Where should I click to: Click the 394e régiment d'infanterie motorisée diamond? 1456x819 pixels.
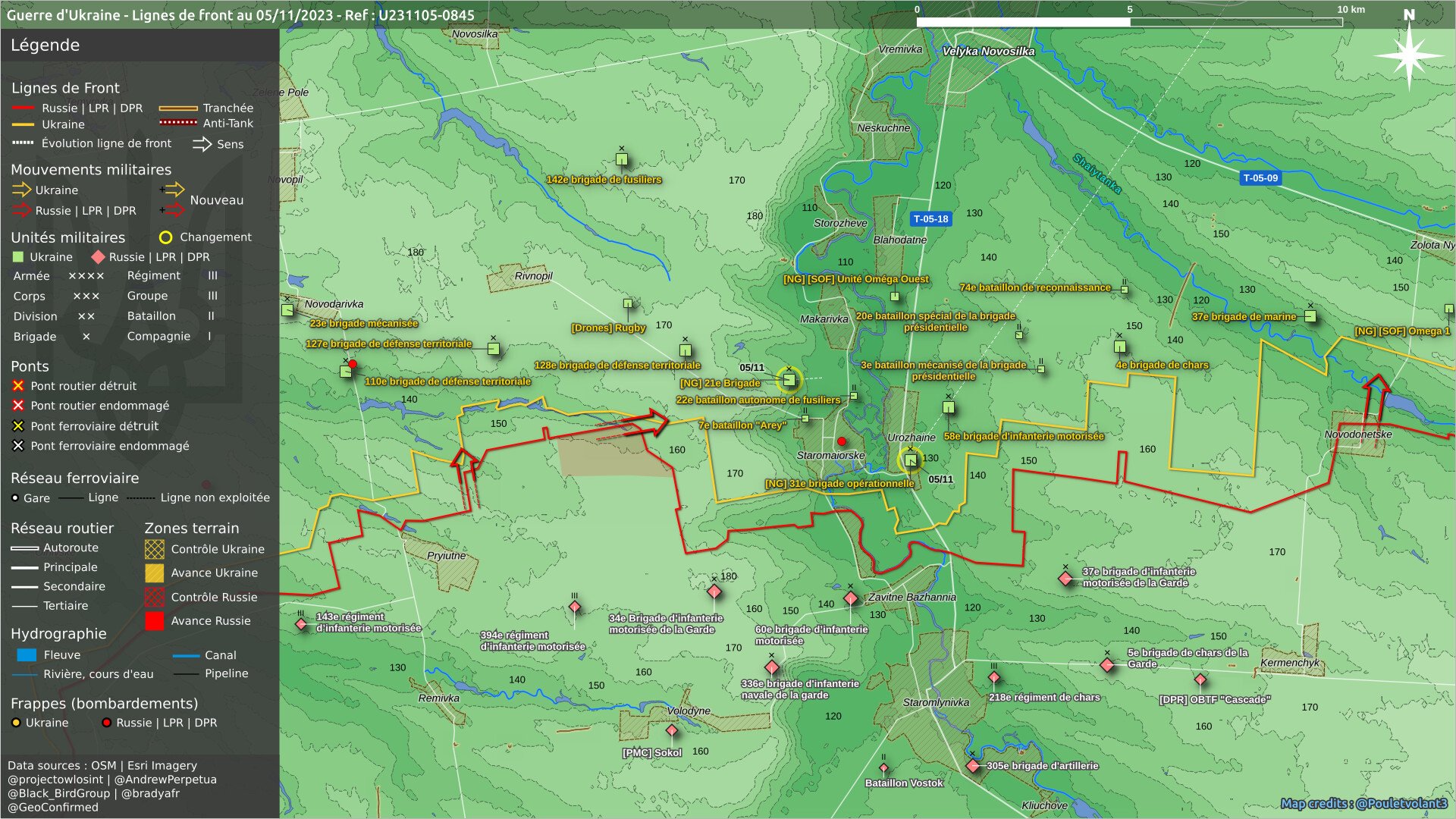click(575, 607)
